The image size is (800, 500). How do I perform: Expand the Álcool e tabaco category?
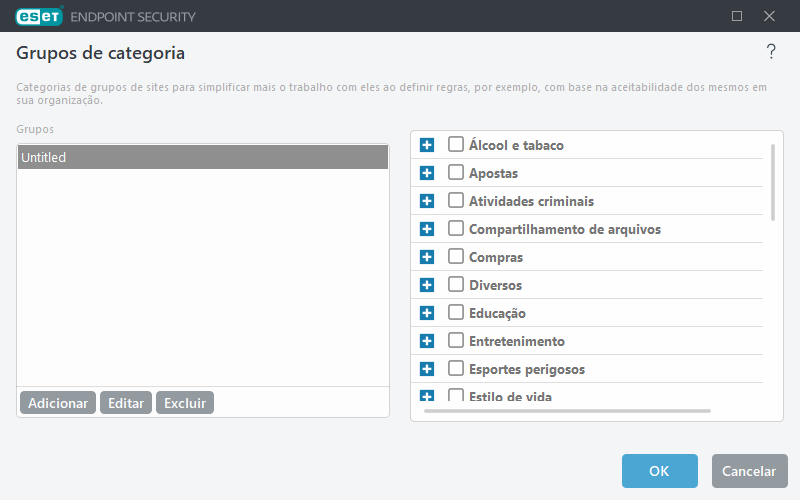tap(427, 145)
